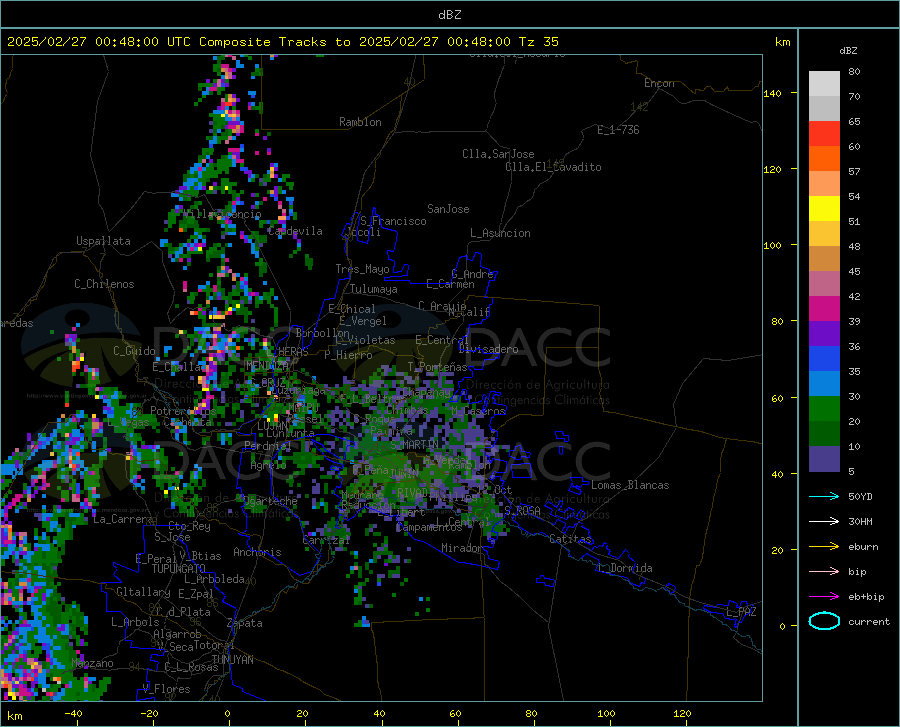This screenshot has height=727, width=900.
Task: Select the light gray 70-80 dBZ swatch
Action: pos(824,84)
